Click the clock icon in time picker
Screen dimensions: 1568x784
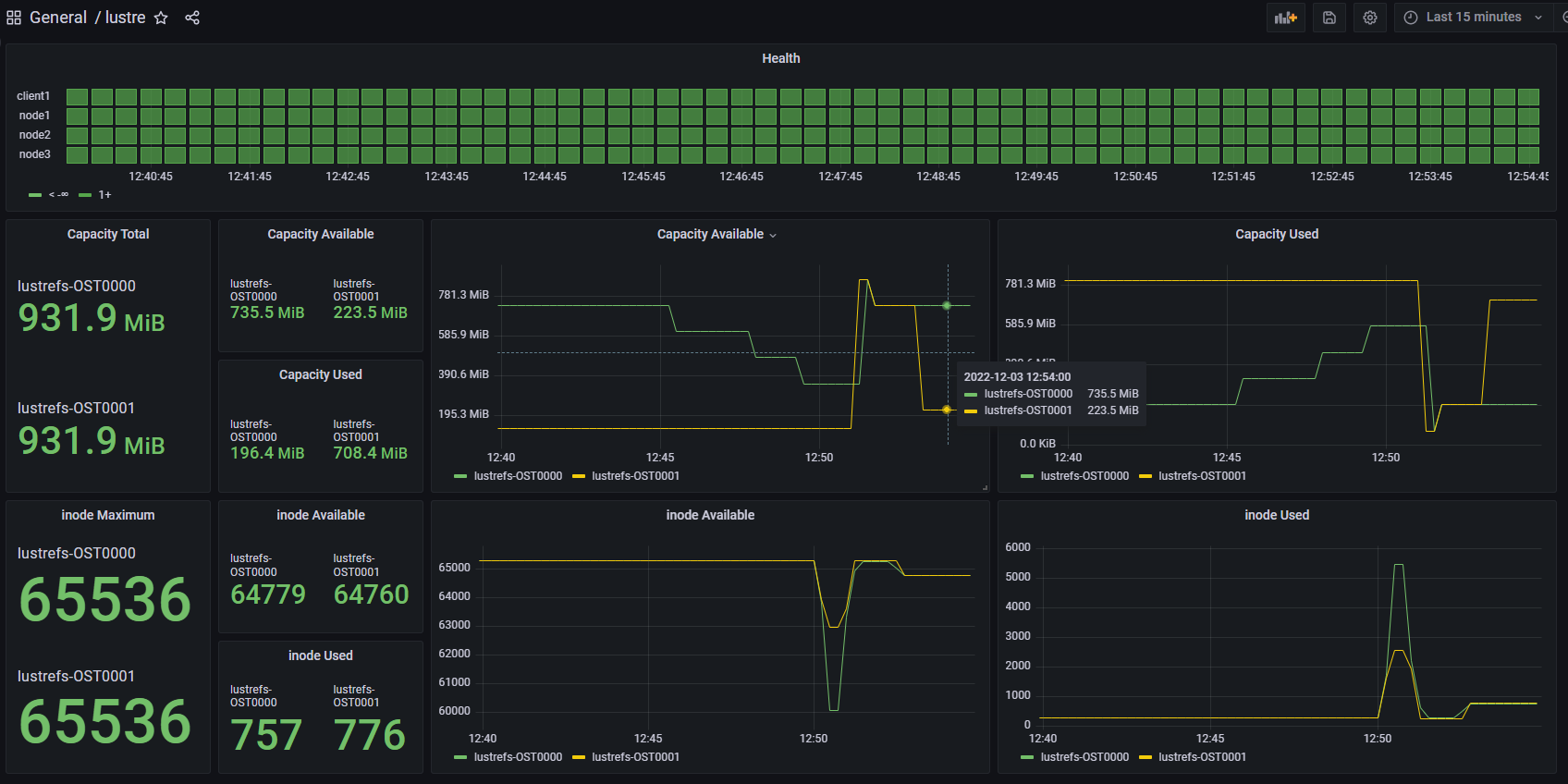coord(1411,18)
